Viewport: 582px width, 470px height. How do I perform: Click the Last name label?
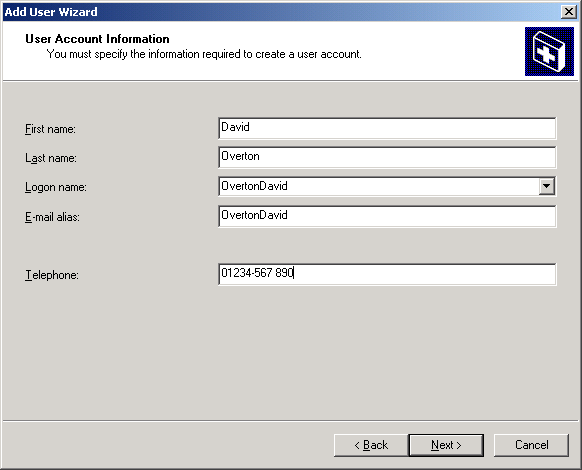51,158
